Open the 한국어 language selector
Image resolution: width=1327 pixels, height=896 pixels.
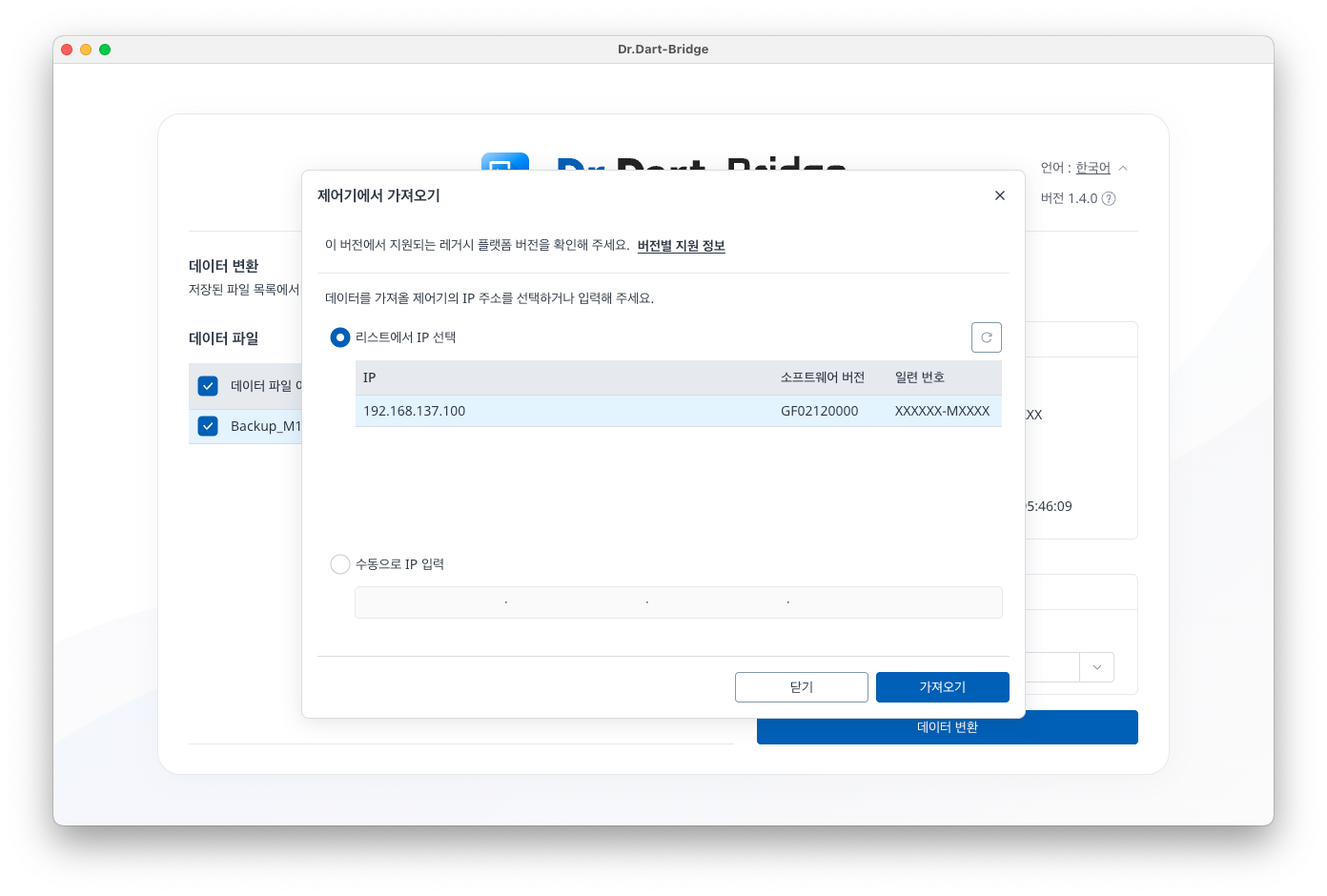point(1092,168)
